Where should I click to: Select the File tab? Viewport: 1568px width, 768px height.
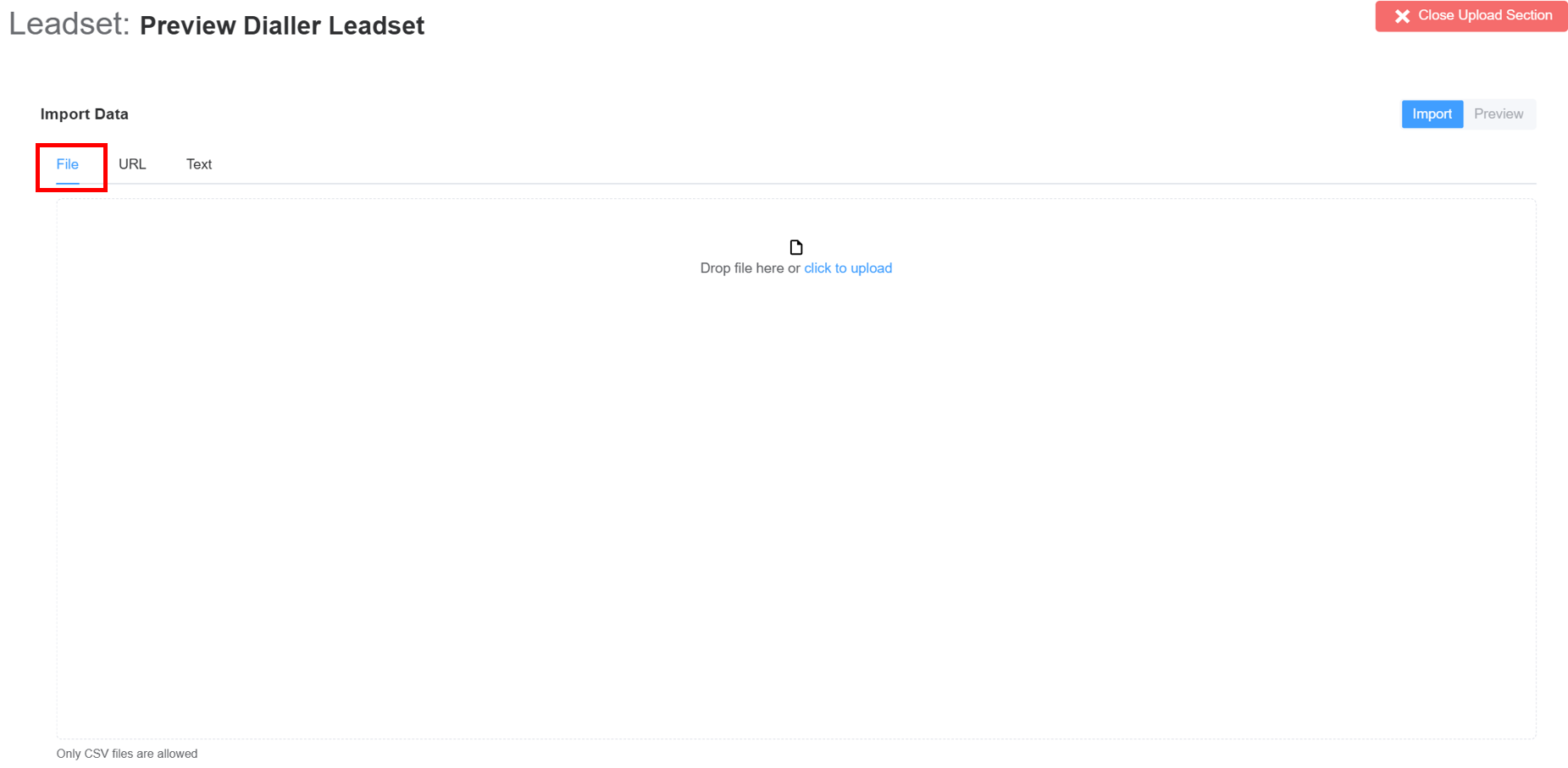pyautogui.click(x=68, y=164)
